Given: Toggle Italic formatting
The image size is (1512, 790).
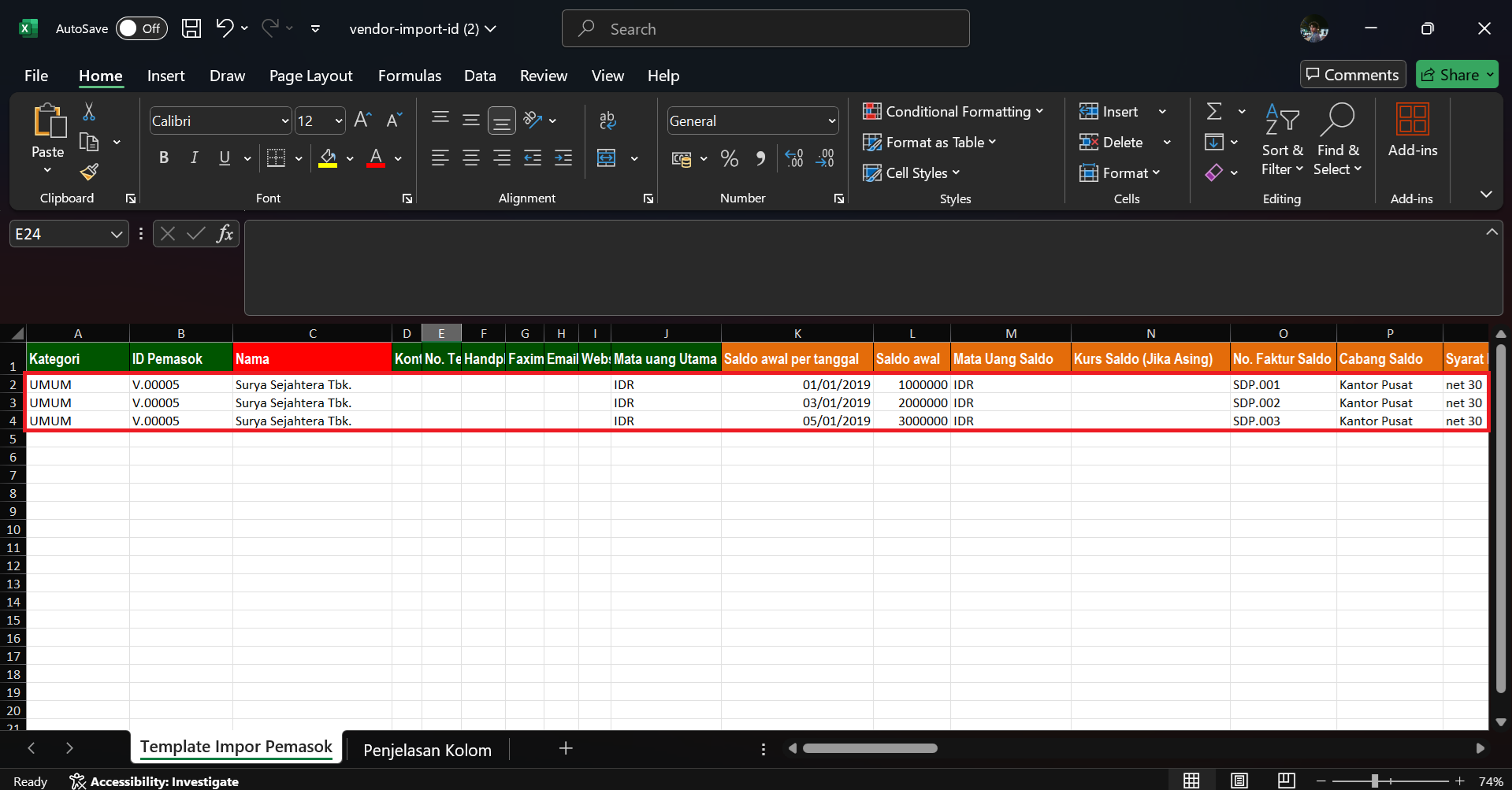Looking at the screenshot, I should click(x=194, y=158).
